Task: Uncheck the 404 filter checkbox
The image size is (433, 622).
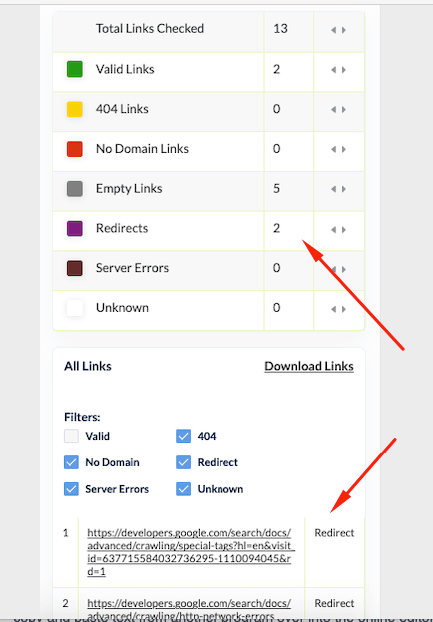Action: [x=183, y=436]
